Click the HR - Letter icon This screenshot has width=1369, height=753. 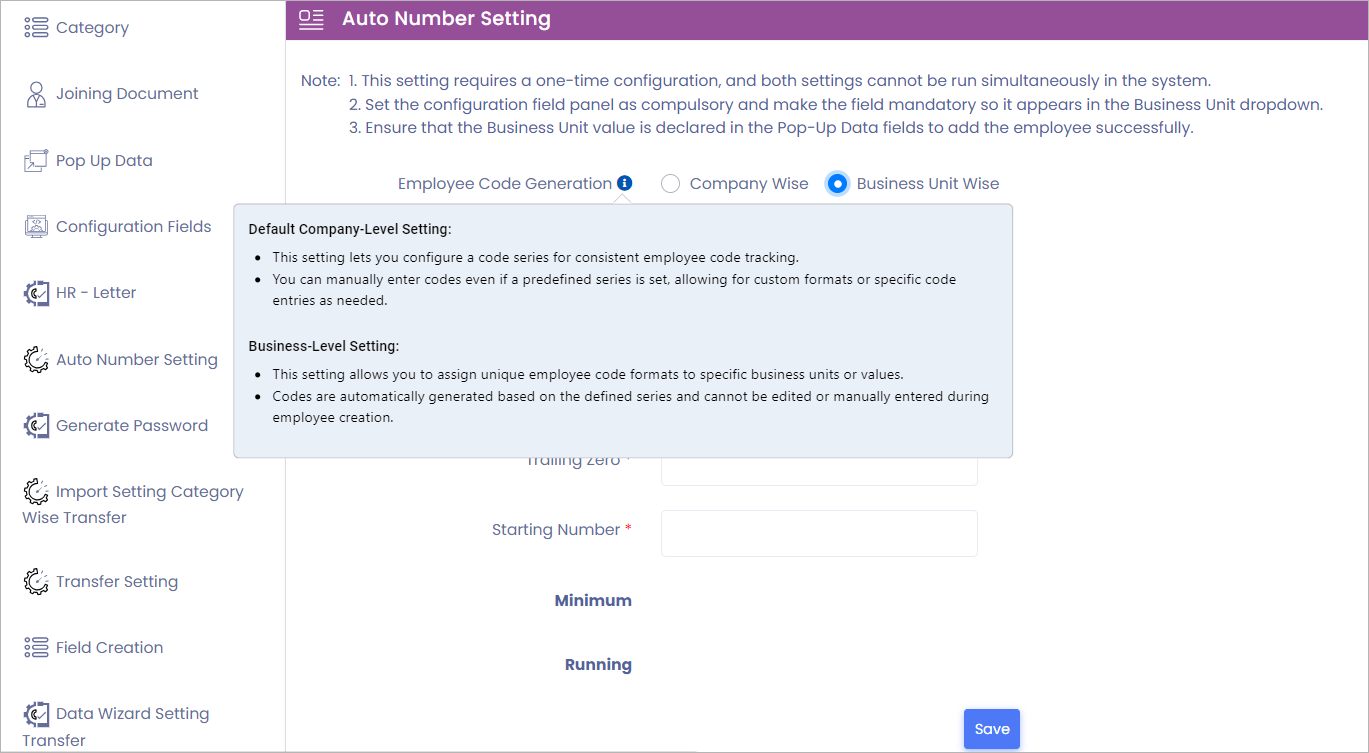point(36,293)
